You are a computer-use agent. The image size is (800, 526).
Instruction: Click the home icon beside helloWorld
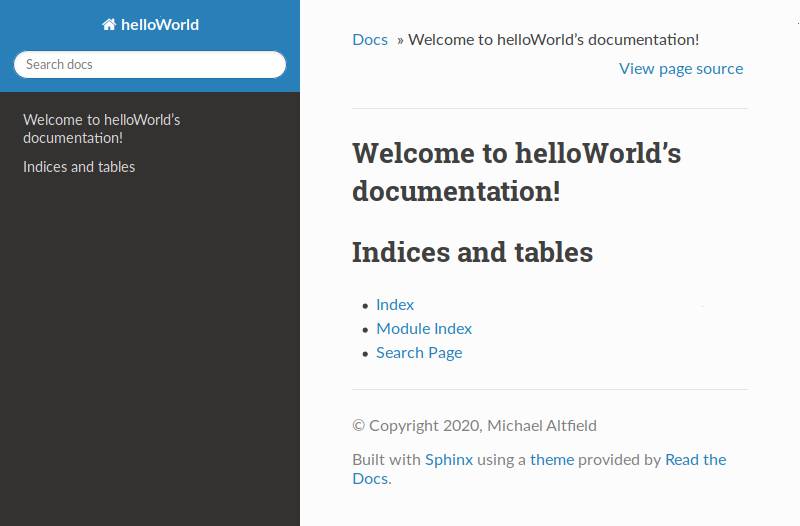pyautogui.click(x=109, y=24)
